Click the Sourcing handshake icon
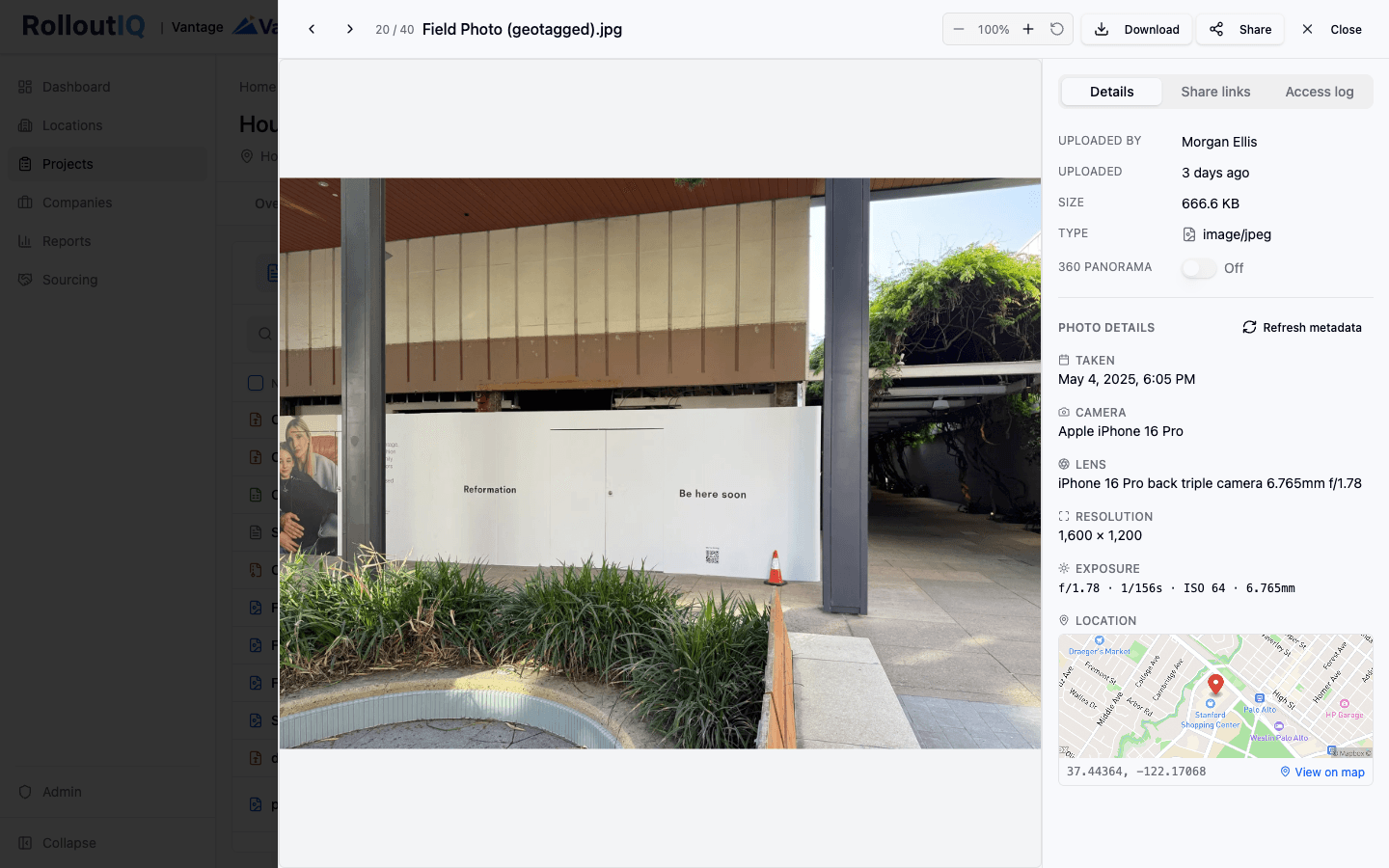The height and width of the screenshot is (868, 1389). click(25, 280)
